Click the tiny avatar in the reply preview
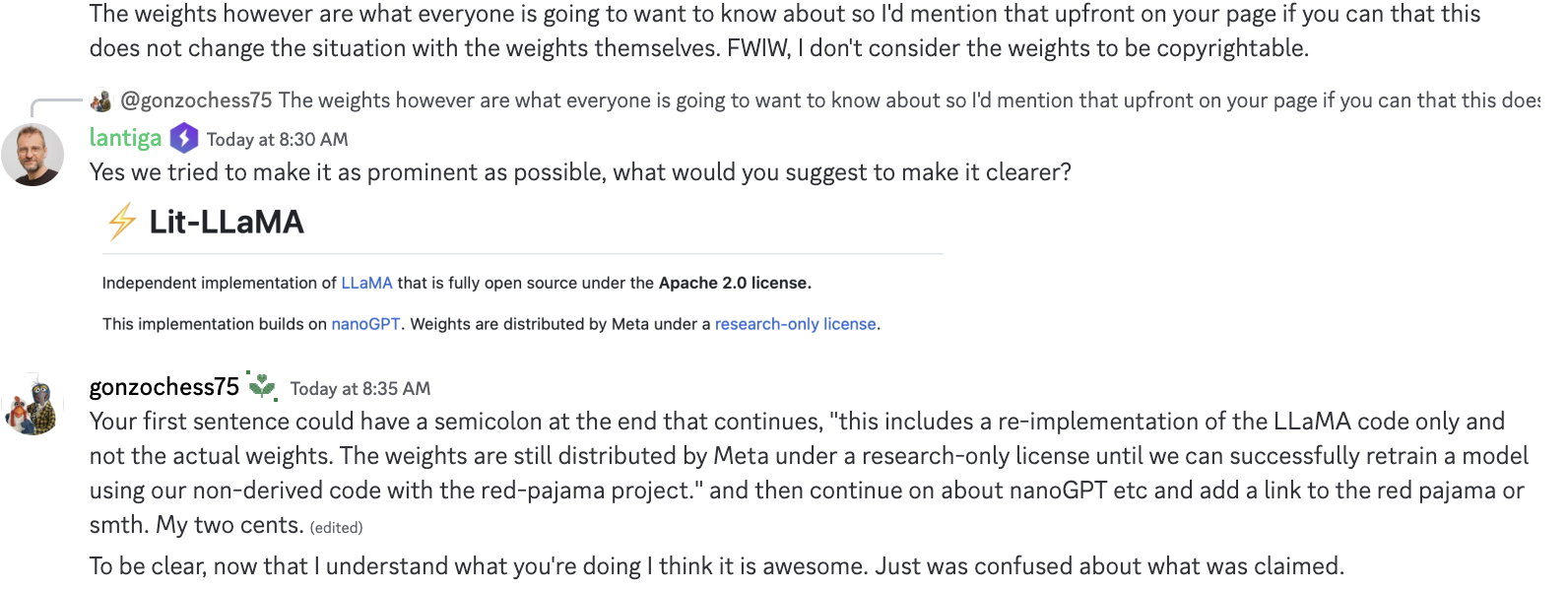1568x589 pixels. pos(101,99)
